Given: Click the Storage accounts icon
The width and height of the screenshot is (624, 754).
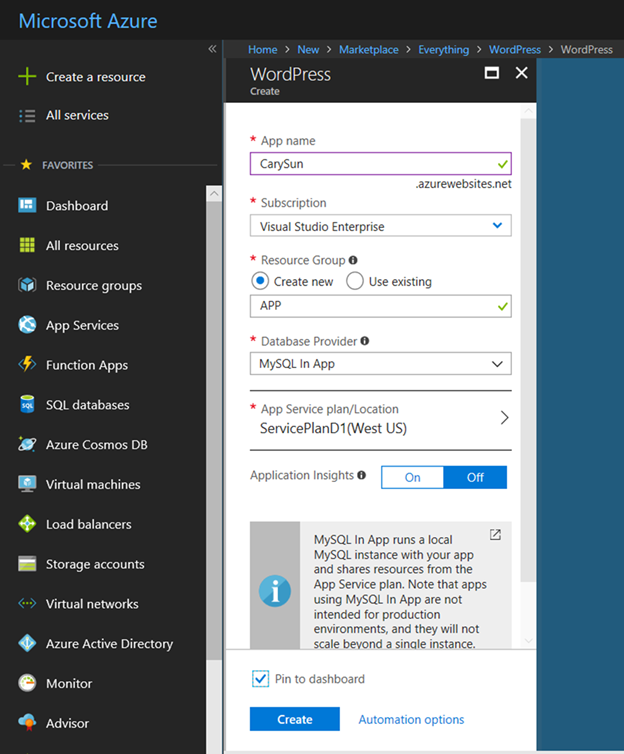Looking at the screenshot, I should pyautogui.click(x=27, y=564).
